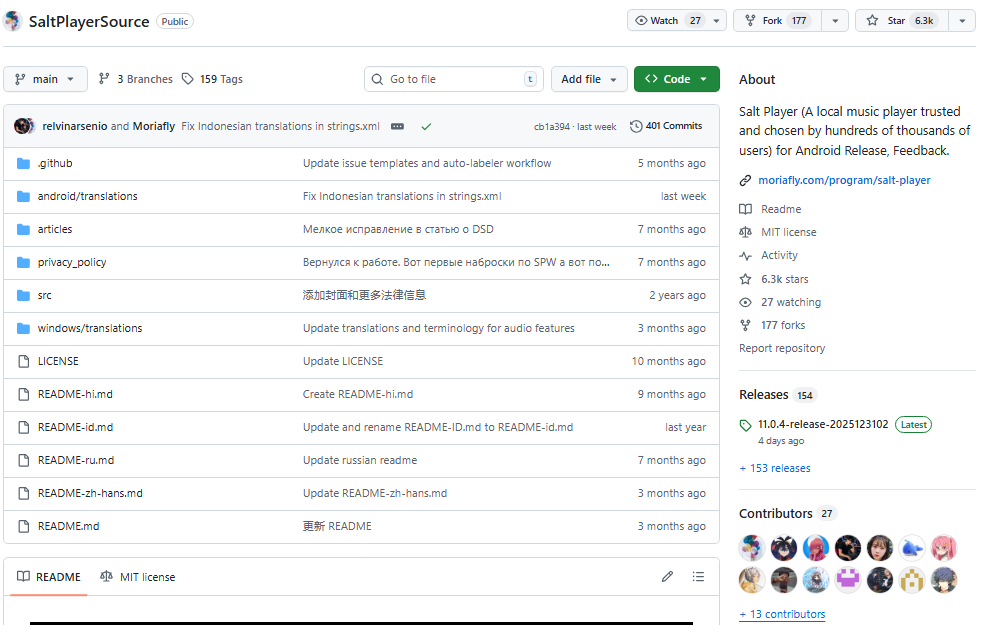Open README-id.md file

75,427
